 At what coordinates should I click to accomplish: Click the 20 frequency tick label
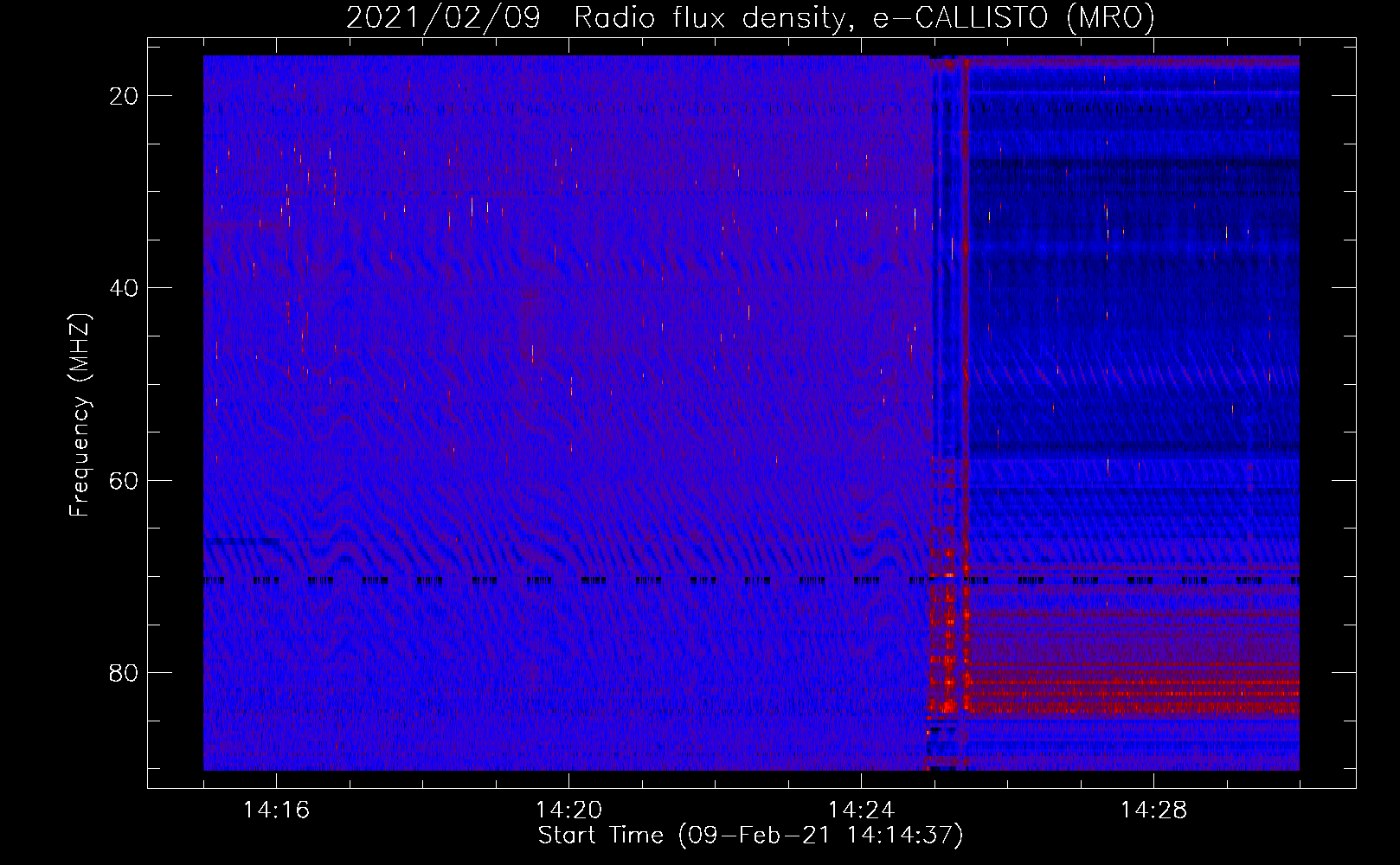coord(124,96)
